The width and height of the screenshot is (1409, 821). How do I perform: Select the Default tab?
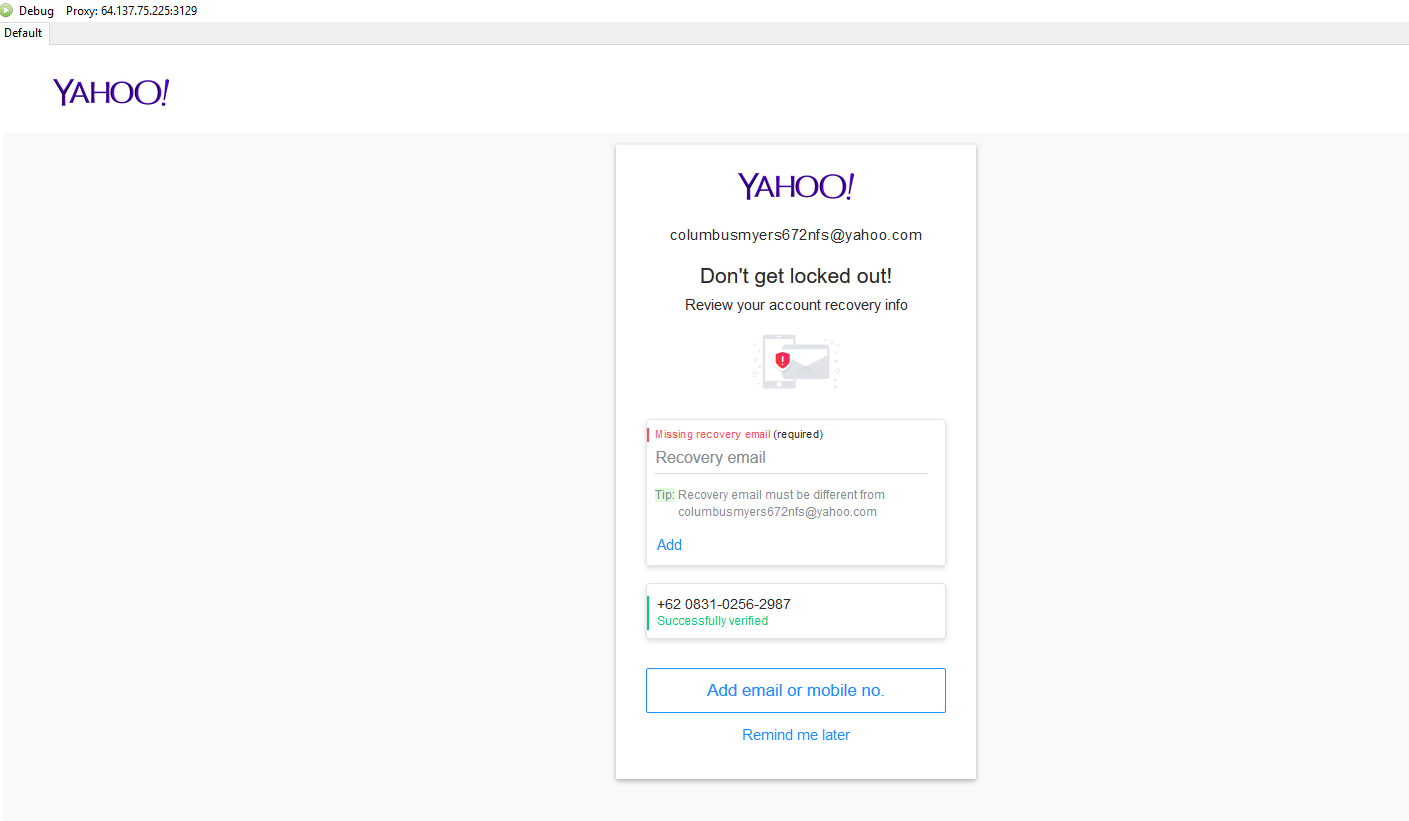(x=23, y=33)
